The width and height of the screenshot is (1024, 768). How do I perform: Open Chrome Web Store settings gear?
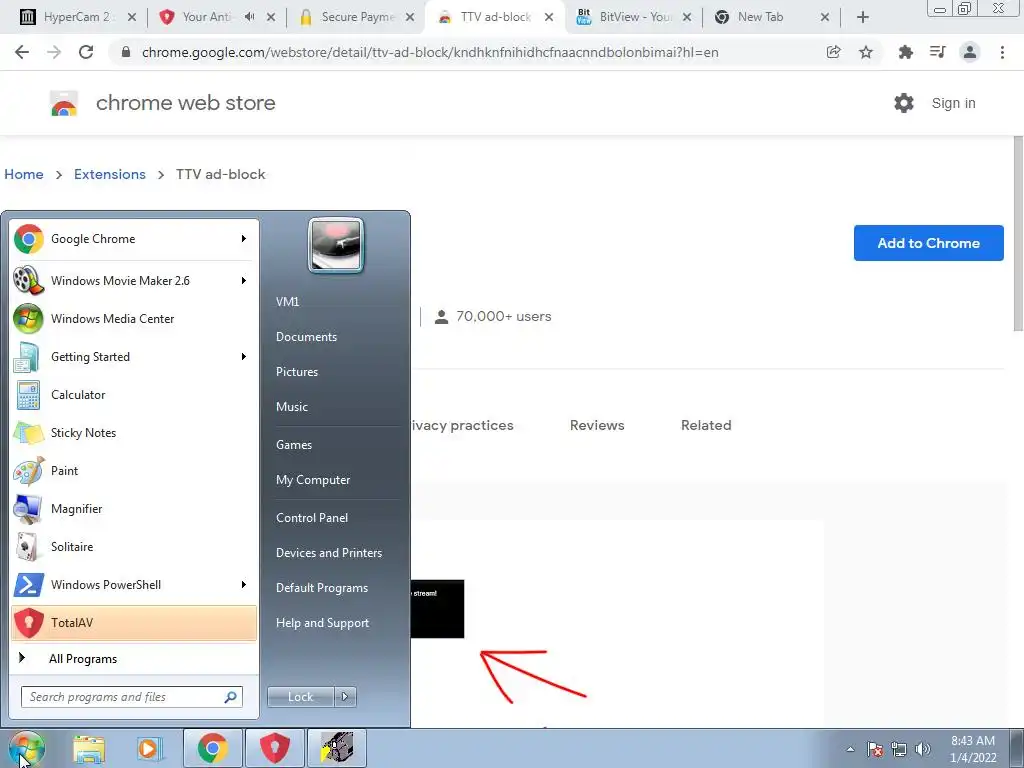coord(904,103)
